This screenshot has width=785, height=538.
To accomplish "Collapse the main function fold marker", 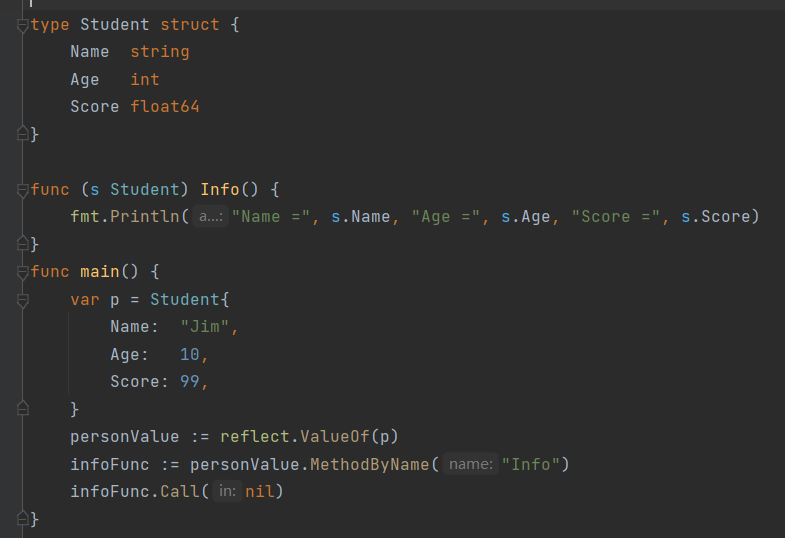I will pos(23,272).
